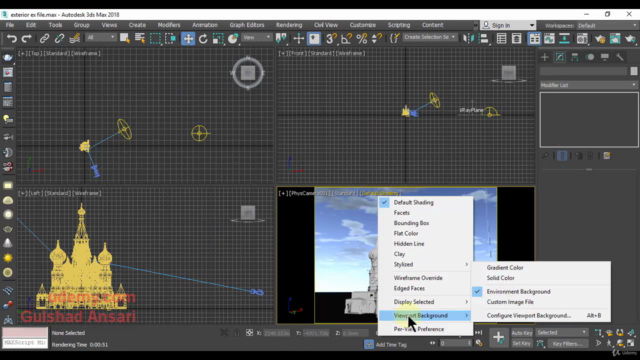Click the Unlink Selection icon
640x360 pixels.
[59, 38]
